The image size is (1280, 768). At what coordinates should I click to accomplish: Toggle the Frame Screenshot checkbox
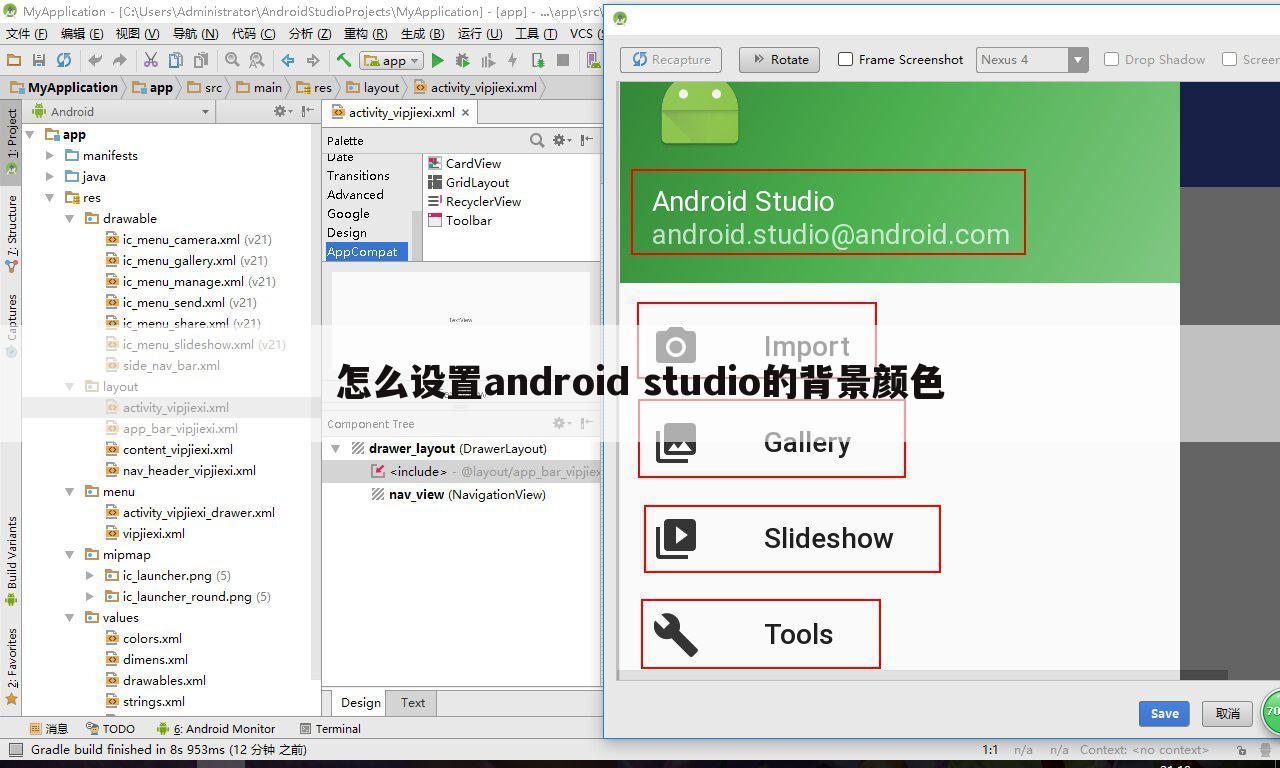coord(845,59)
